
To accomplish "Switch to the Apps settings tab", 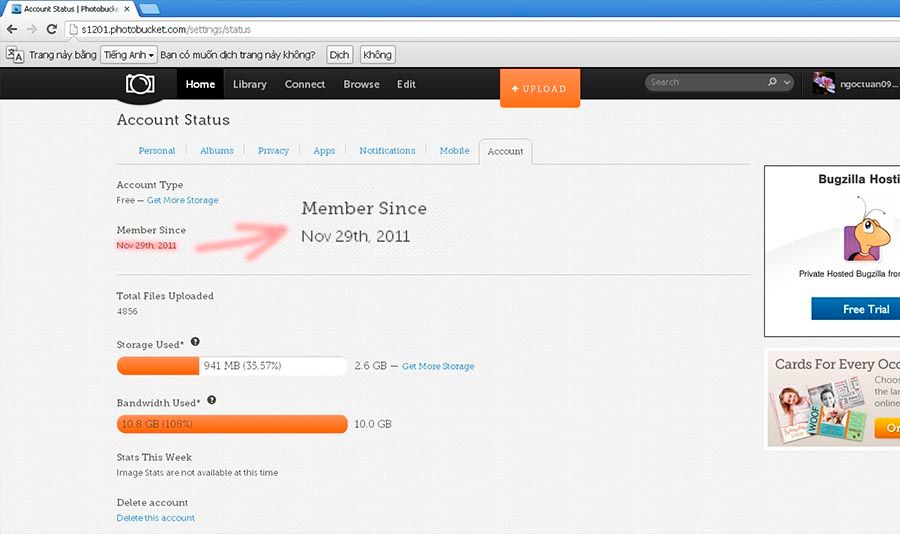I will (324, 150).
